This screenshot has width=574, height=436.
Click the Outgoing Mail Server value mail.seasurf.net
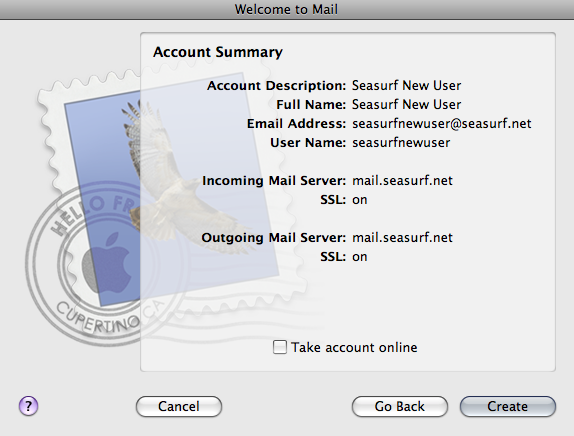[x=402, y=238]
